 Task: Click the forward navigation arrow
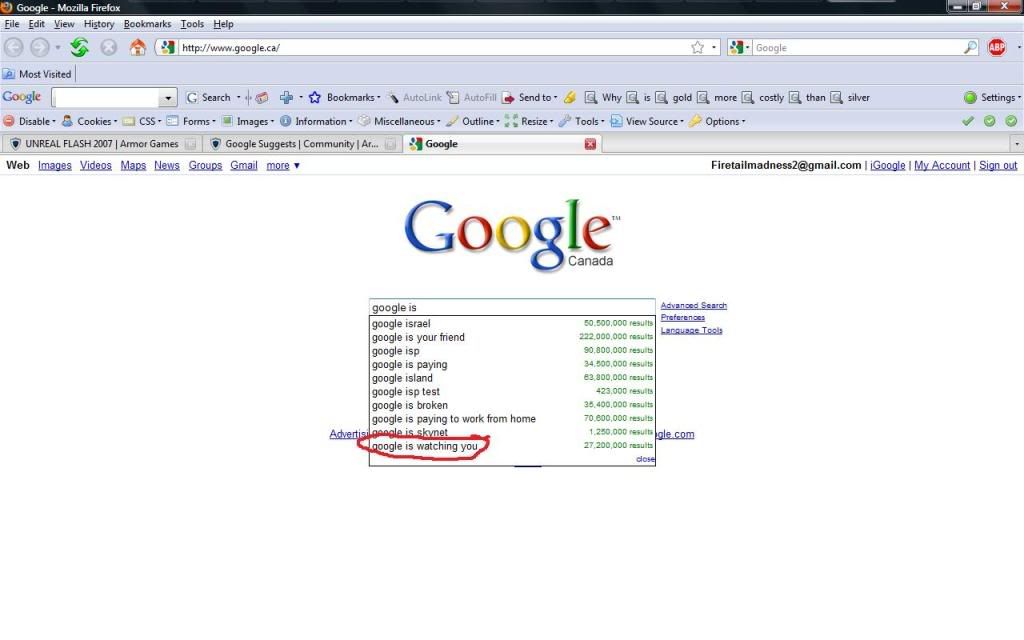(40, 48)
